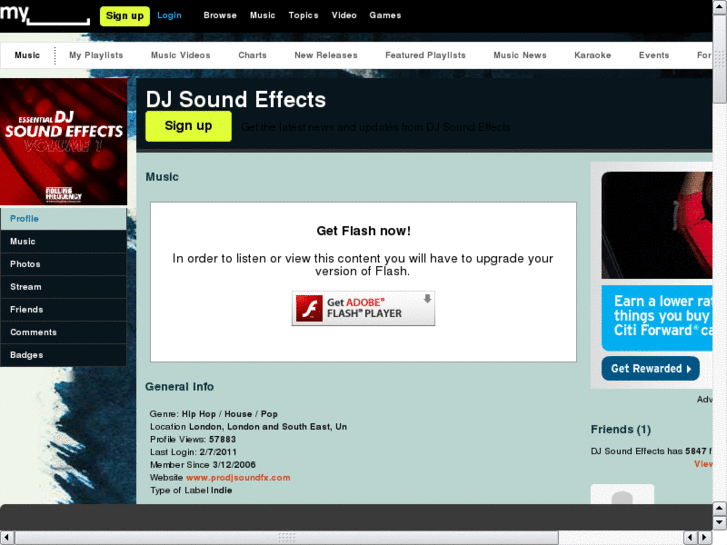Open Comments in left sidebar

64,333
